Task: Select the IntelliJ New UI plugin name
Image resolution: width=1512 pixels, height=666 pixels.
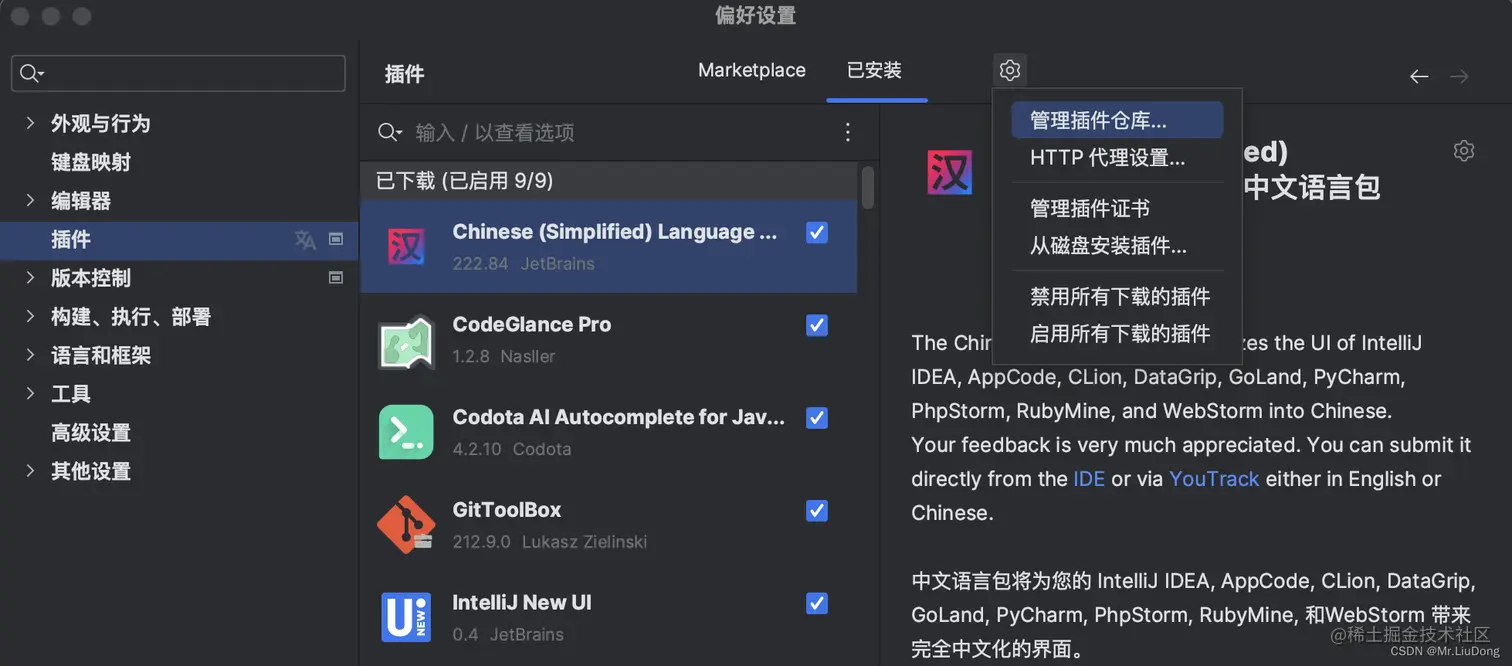Action: coord(522,603)
